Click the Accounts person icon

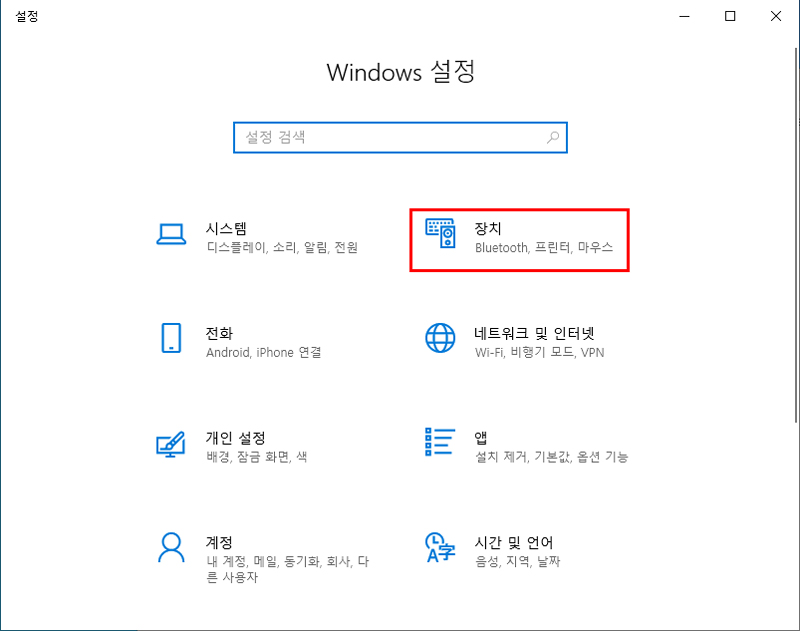pos(171,547)
